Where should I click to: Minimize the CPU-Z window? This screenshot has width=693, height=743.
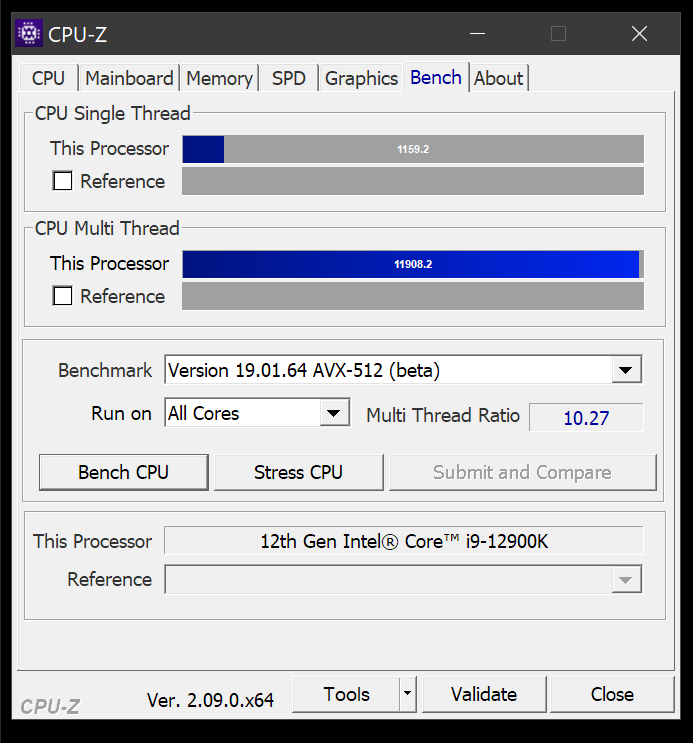[x=477, y=34]
